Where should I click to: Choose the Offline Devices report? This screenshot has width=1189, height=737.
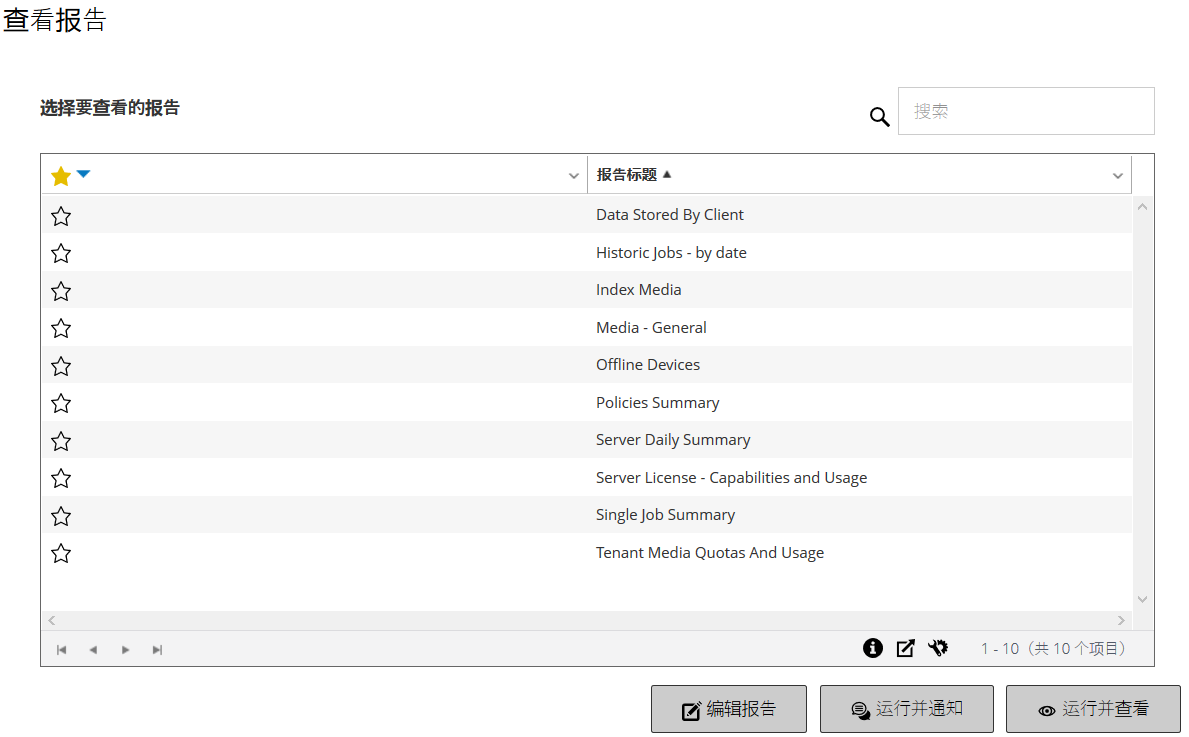point(648,365)
